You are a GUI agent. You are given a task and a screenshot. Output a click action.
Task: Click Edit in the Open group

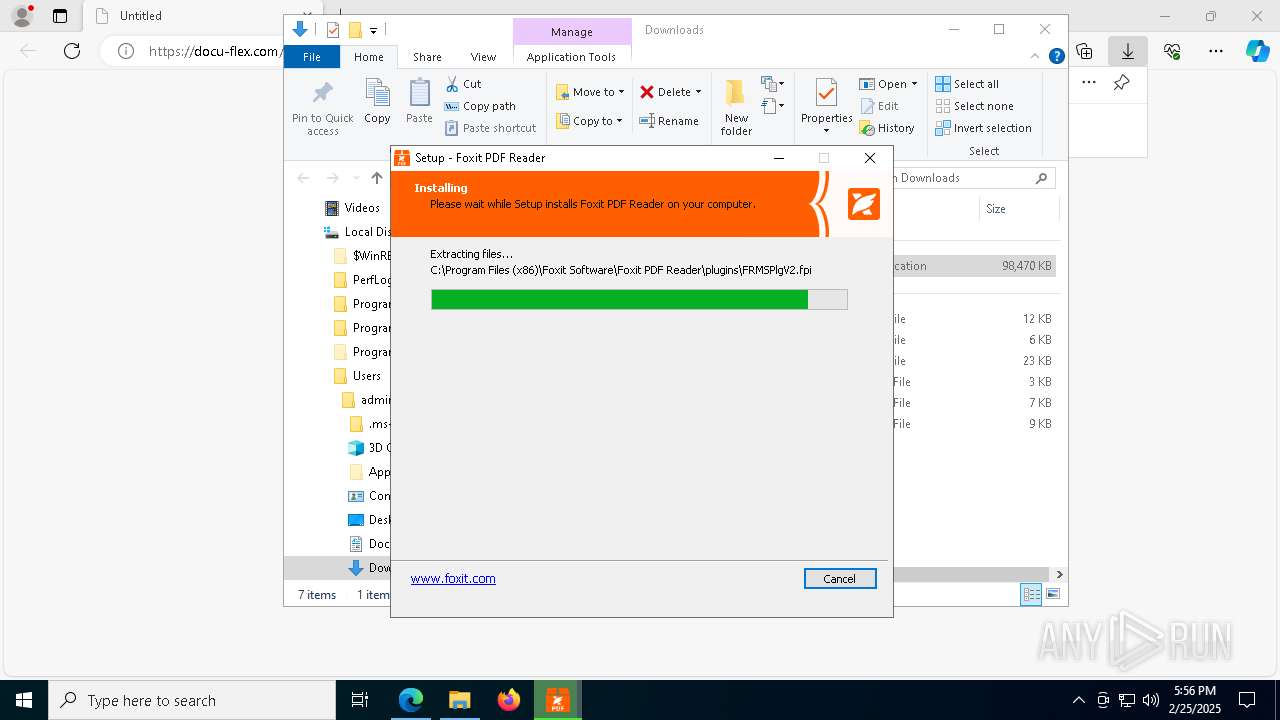tap(879, 106)
